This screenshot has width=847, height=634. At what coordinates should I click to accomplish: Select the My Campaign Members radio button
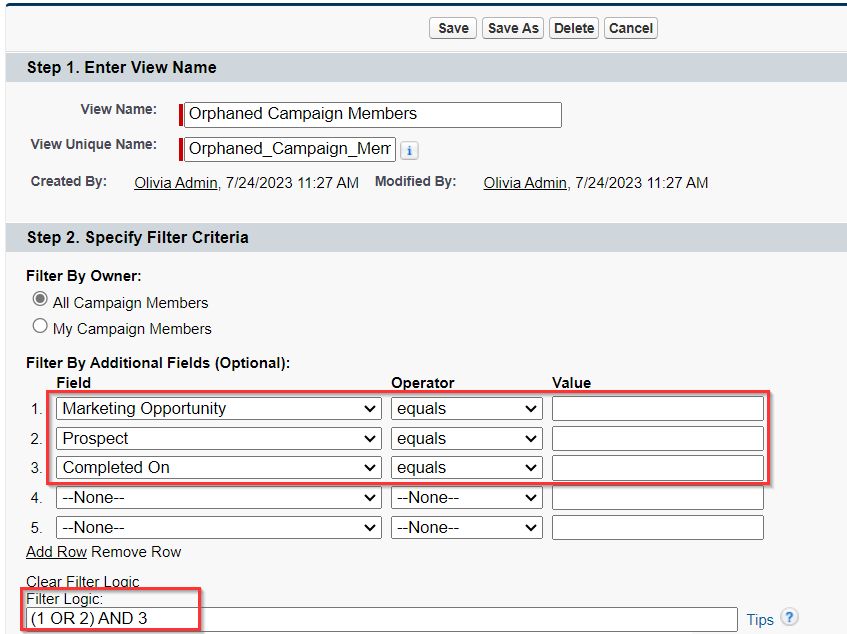point(40,326)
